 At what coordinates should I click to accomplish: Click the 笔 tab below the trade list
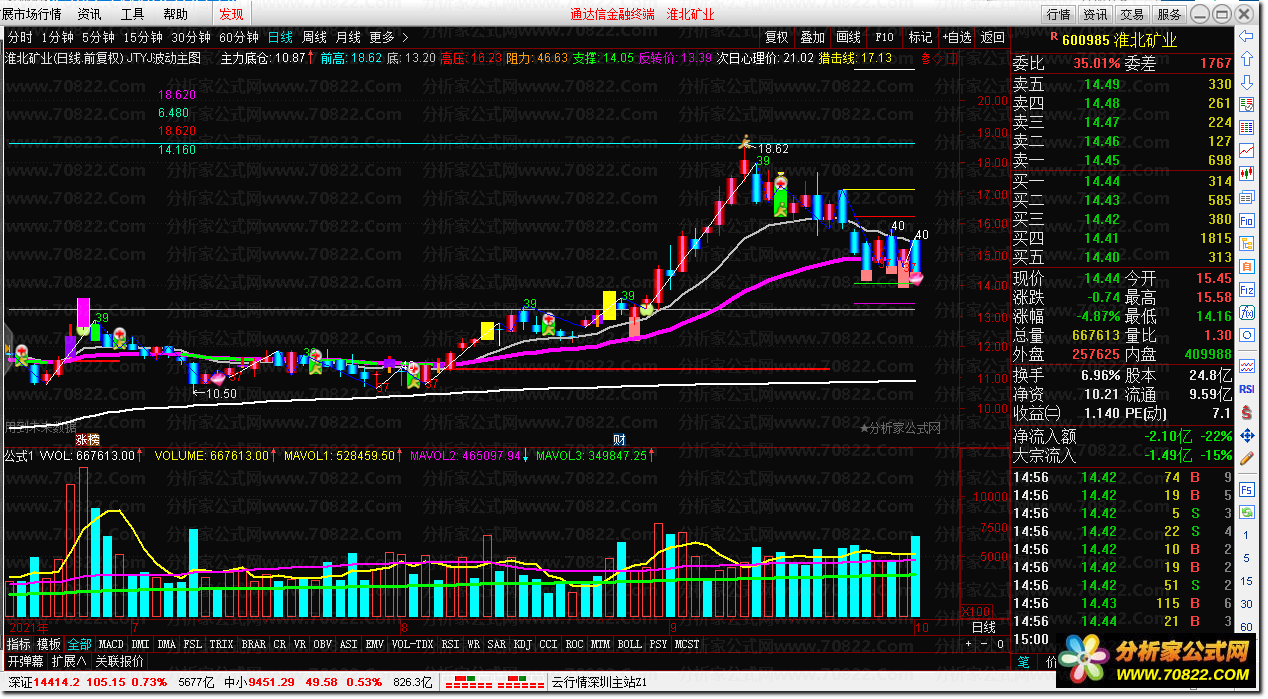point(1023,662)
